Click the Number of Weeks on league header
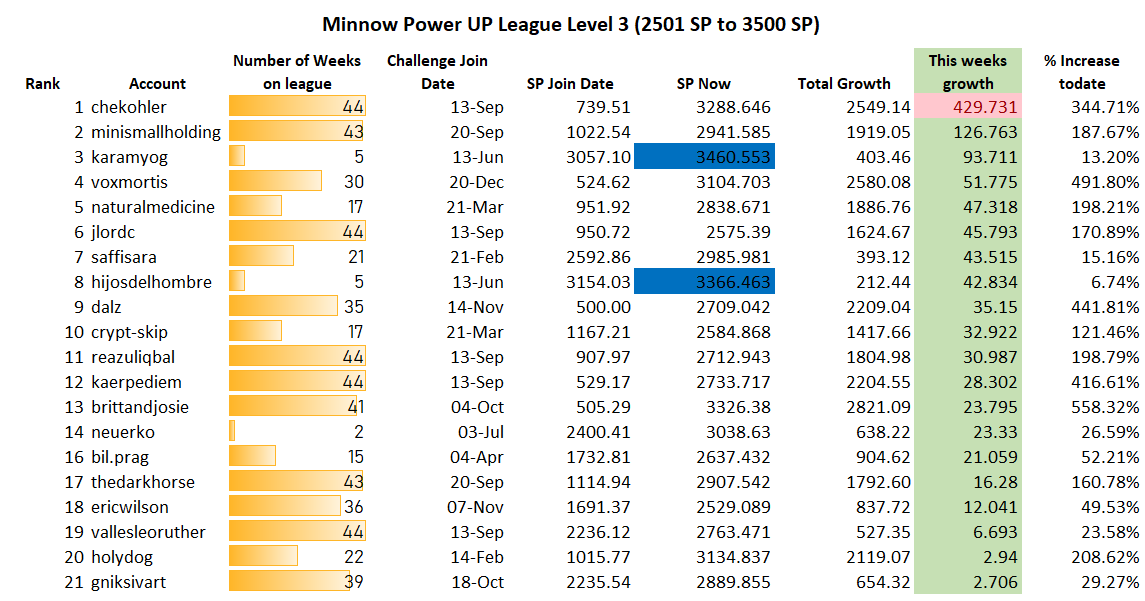 [x=297, y=72]
